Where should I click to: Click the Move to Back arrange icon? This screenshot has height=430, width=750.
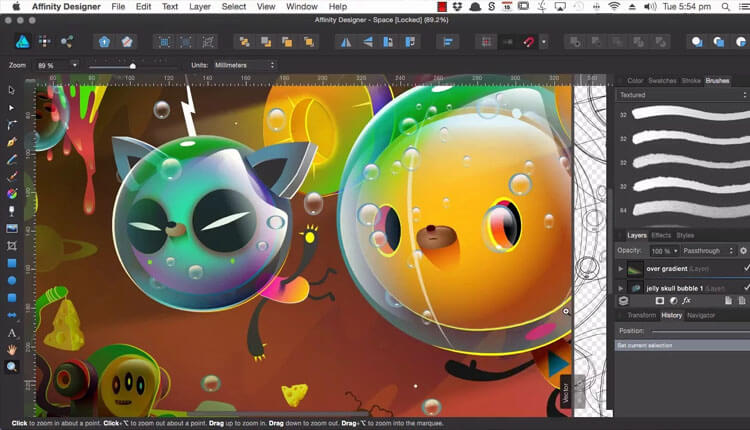click(244, 42)
